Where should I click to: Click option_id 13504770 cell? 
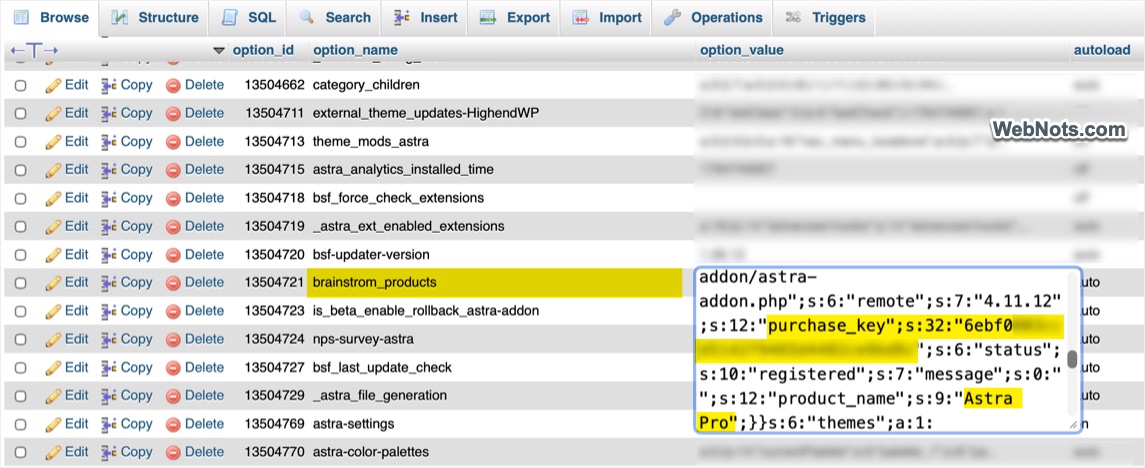pos(275,452)
